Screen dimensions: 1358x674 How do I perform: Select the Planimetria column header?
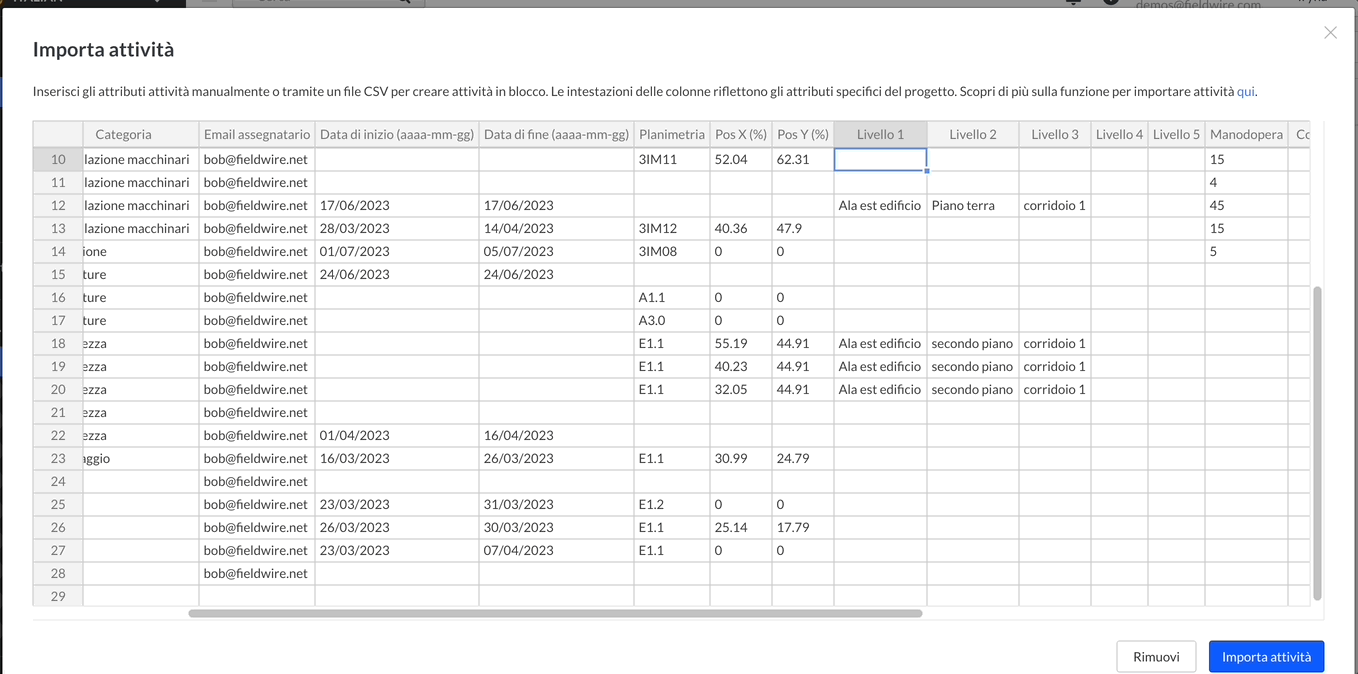pyautogui.click(x=672, y=134)
